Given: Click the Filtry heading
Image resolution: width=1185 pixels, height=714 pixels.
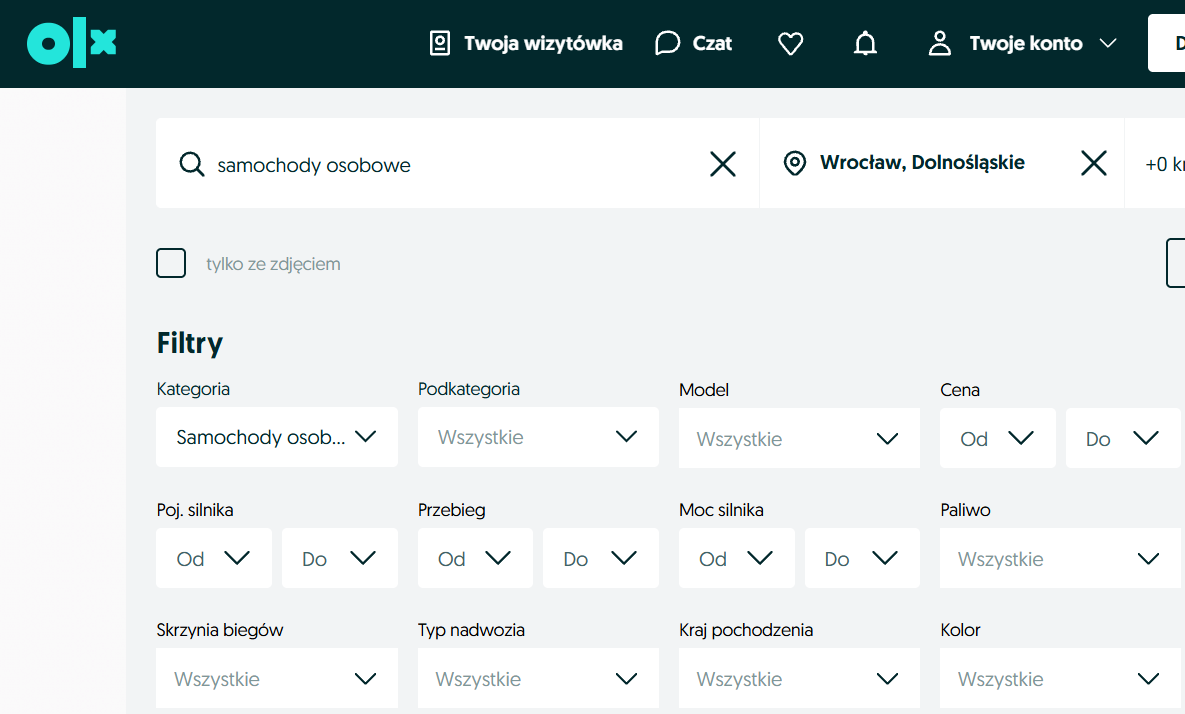Looking at the screenshot, I should pyautogui.click(x=190, y=343).
